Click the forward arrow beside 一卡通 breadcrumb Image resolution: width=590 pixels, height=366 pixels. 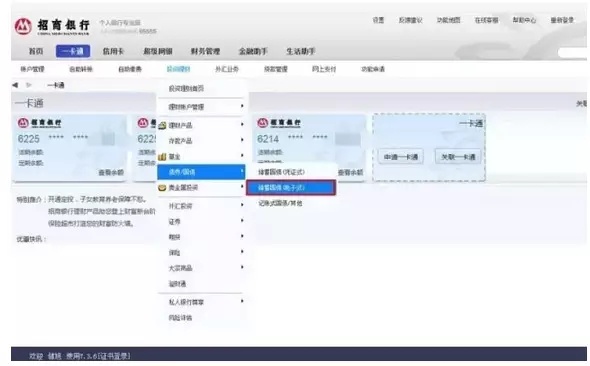click(x=29, y=85)
